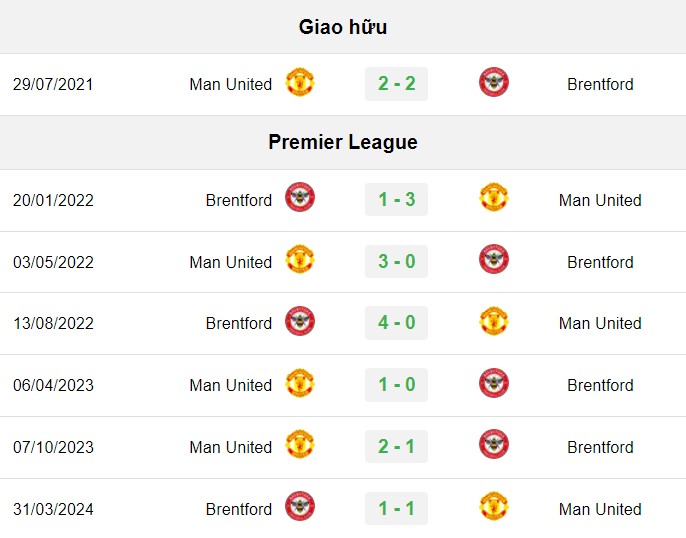Click Man United crest in 31/03/2024 row

coord(494,507)
